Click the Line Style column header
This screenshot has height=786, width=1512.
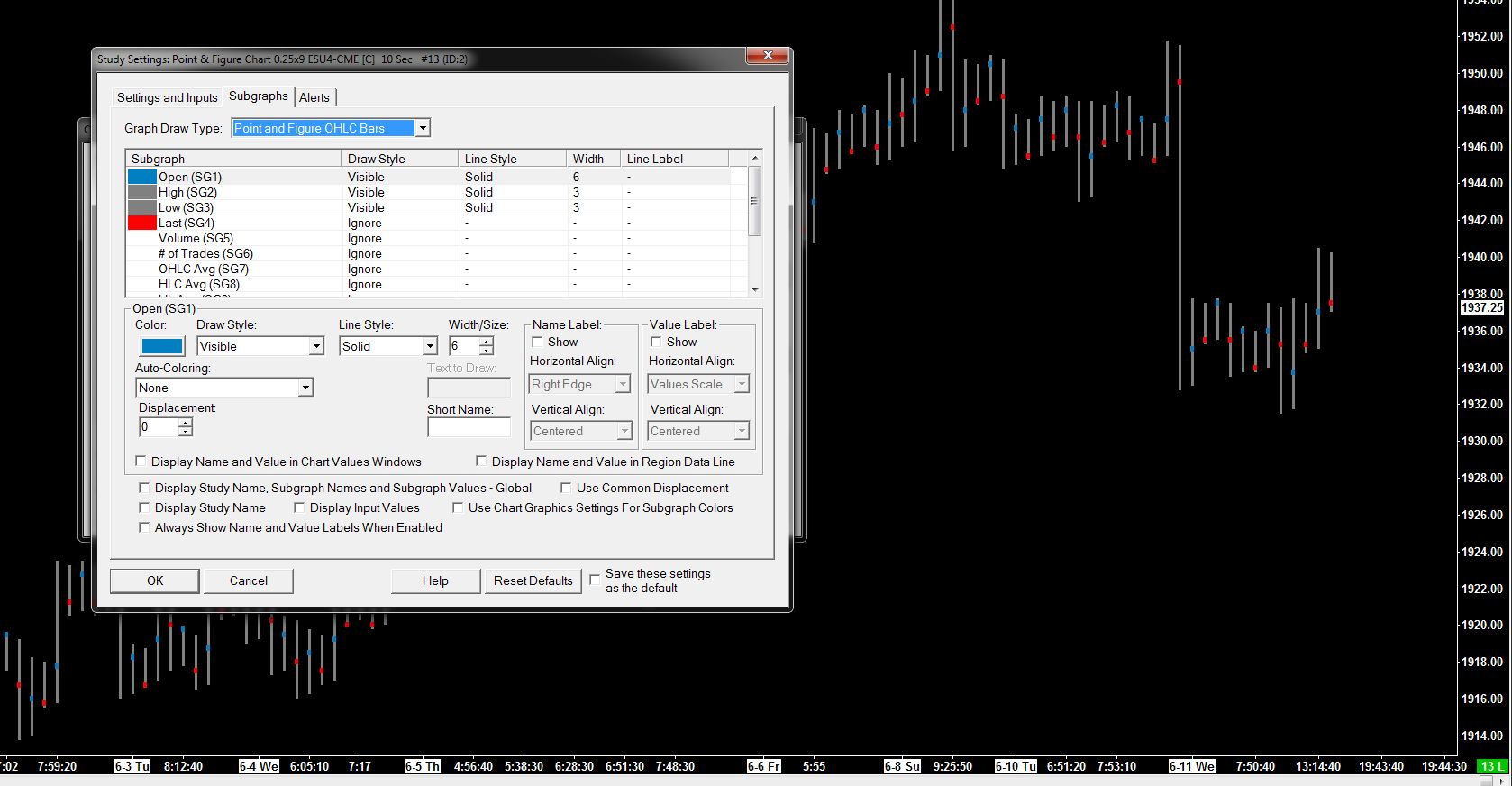pyautogui.click(x=512, y=159)
